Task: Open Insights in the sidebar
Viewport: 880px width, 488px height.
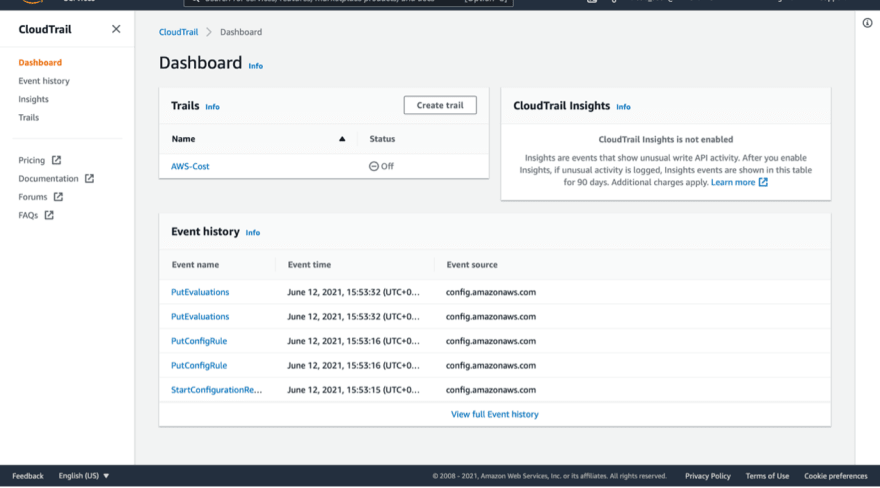Action: (33, 99)
